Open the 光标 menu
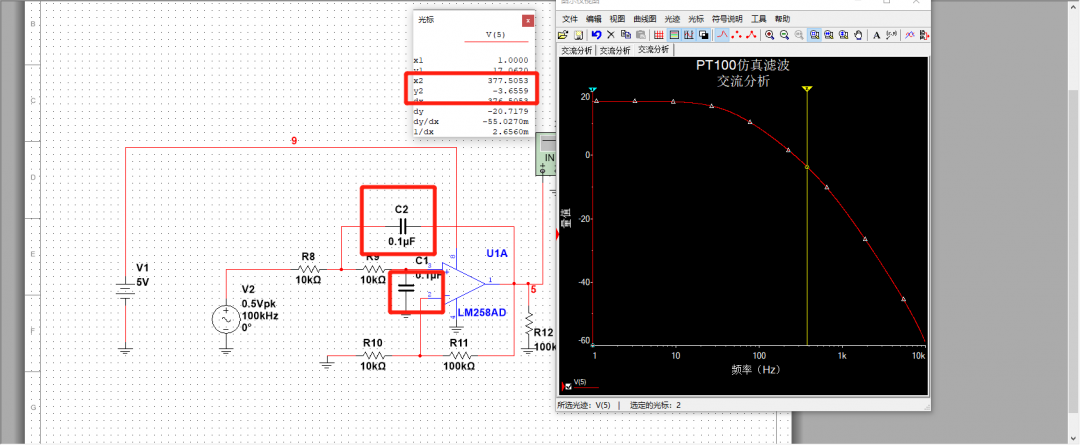1080x445 pixels. point(696,19)
